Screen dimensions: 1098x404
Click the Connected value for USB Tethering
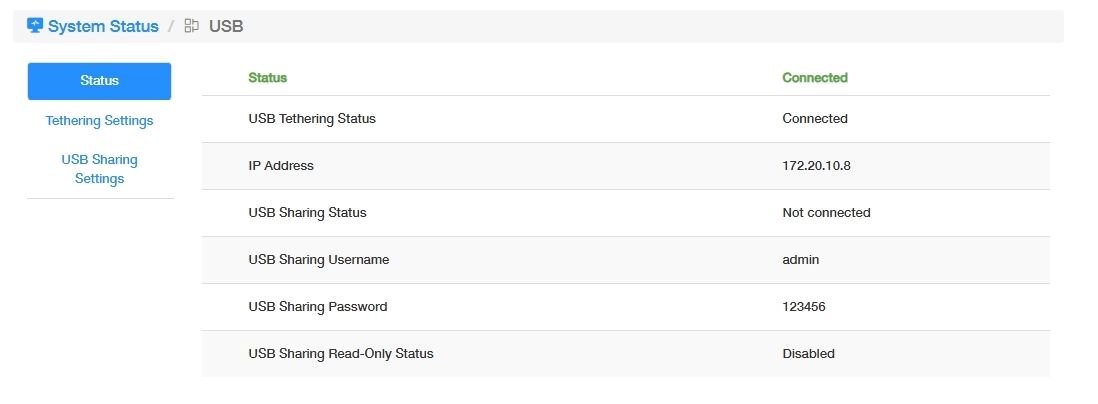pos(814,119)
